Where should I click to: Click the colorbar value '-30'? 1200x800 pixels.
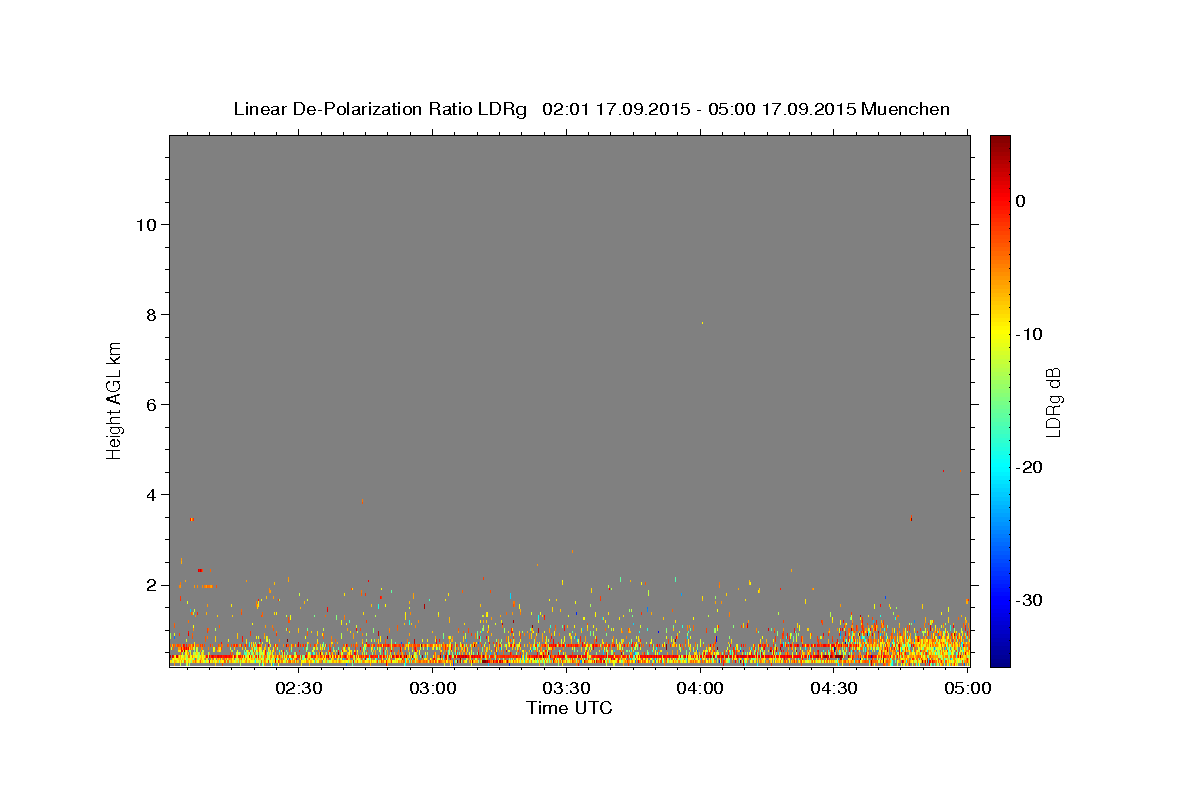click(1029, 600)
